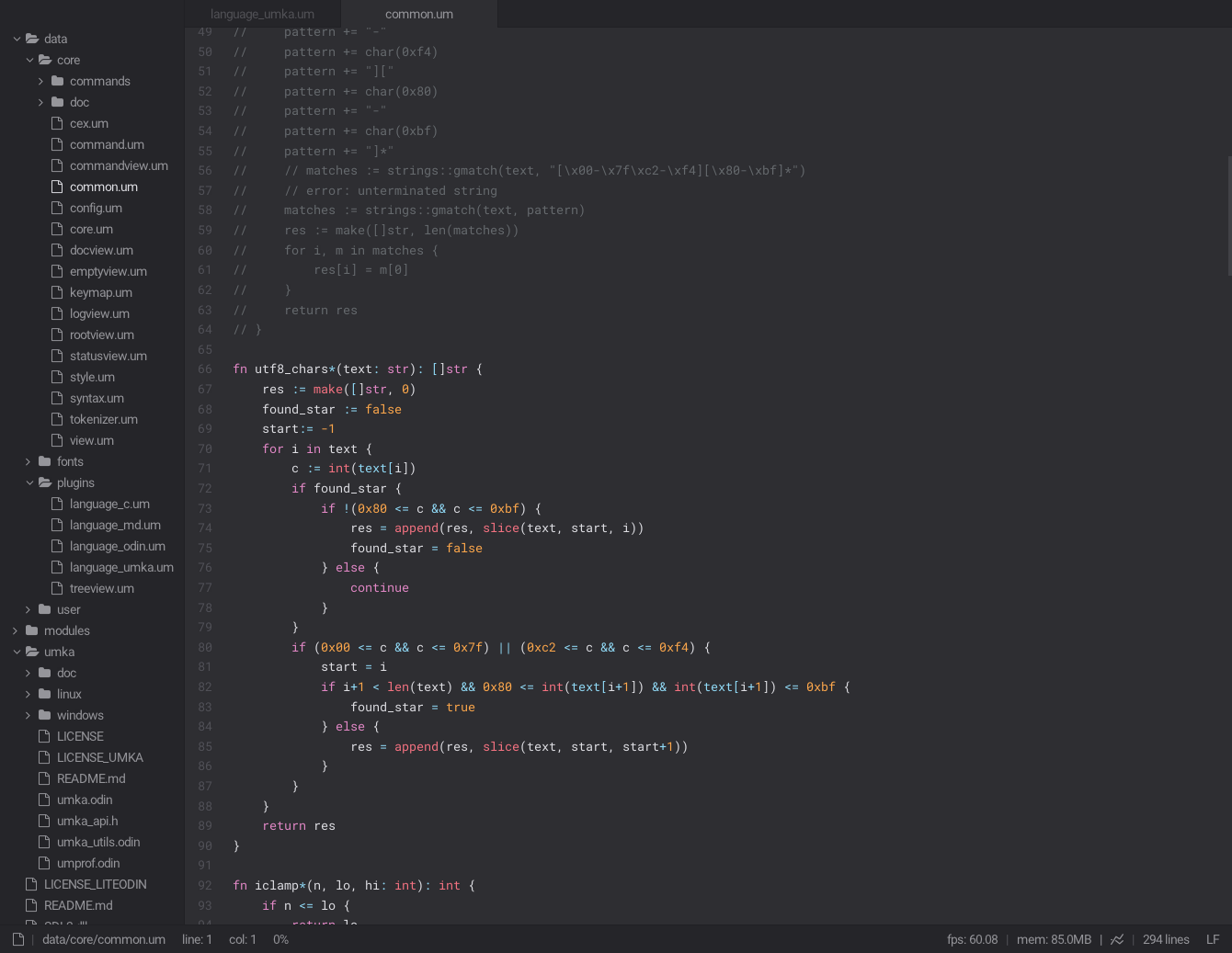The height and width of the screenshot is (953, 1232).
Task: Click the core open-folder icon
Action: 45,60
